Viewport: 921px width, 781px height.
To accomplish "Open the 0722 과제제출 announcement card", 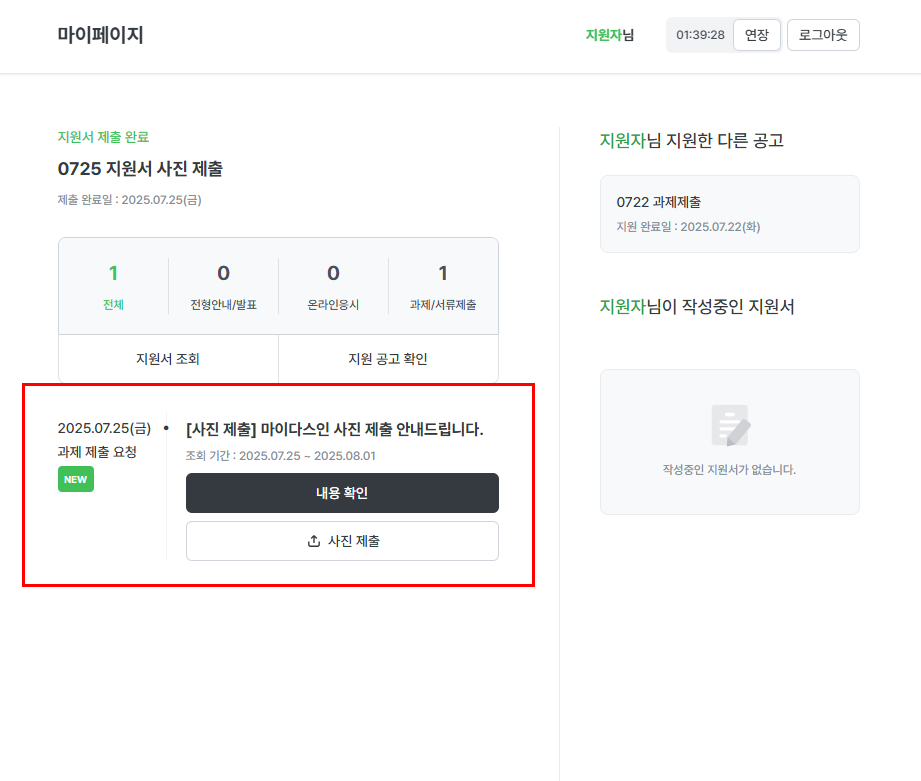I will click(x=729, y=213).
